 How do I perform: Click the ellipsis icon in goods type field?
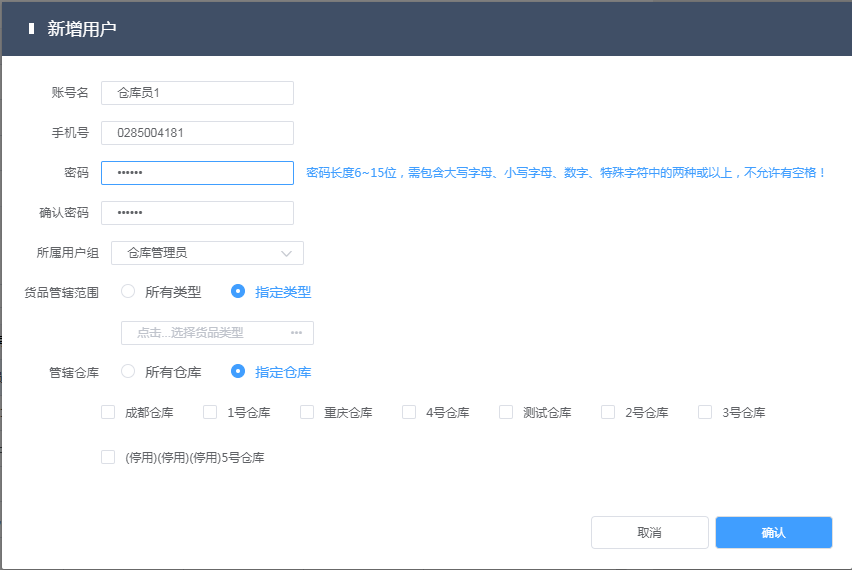296,333
